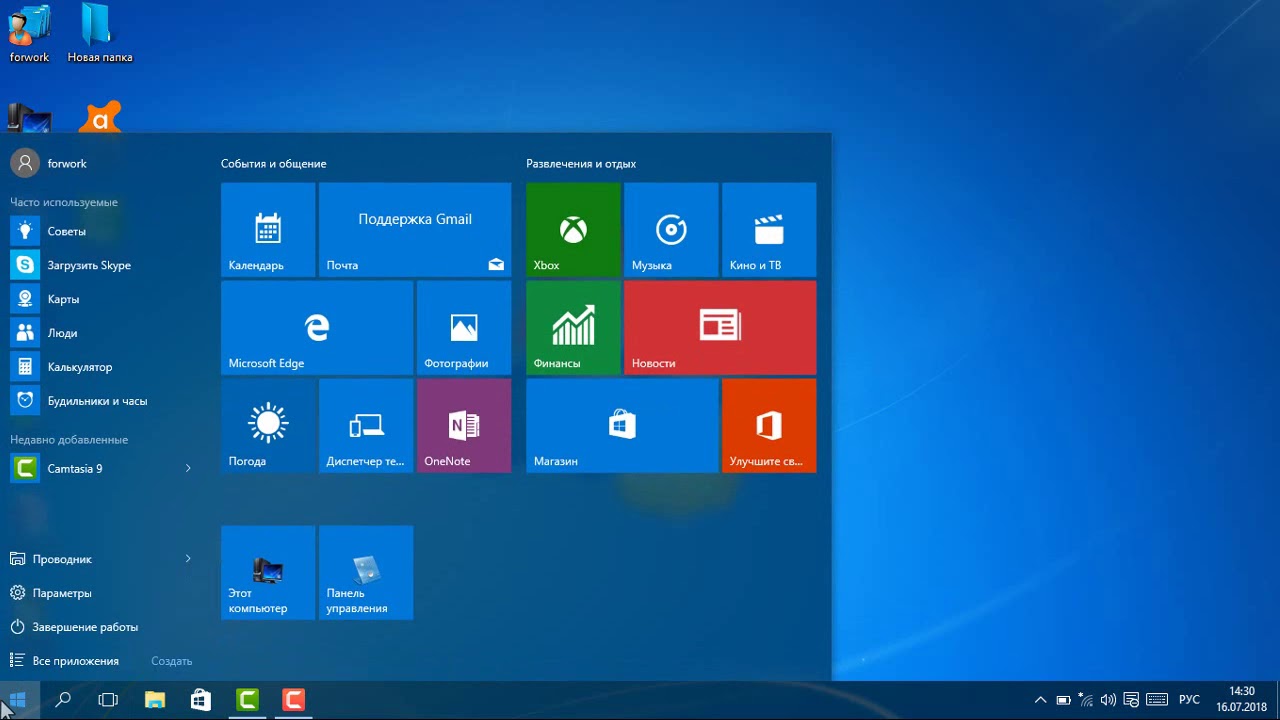Select the Avast desktop icon
Image resolution: width=1280 pixels, height=720 pixels.
[100, 116]
